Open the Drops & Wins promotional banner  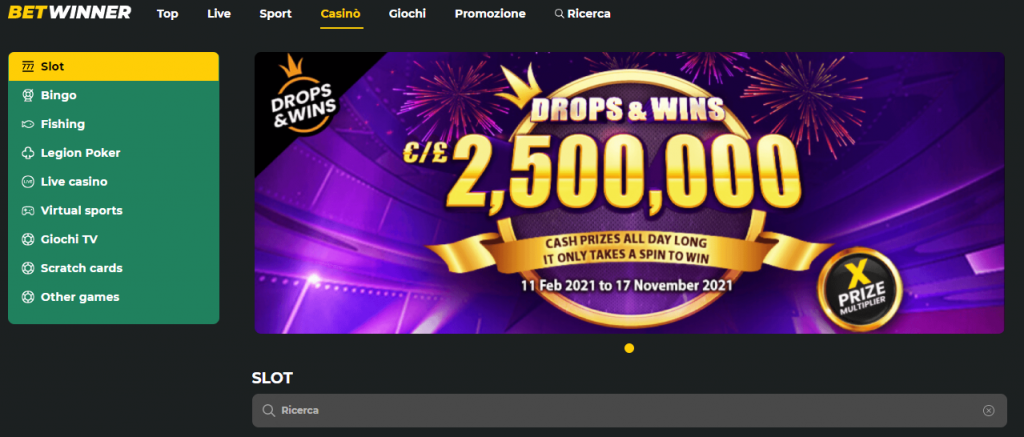[x=629, y=193]
